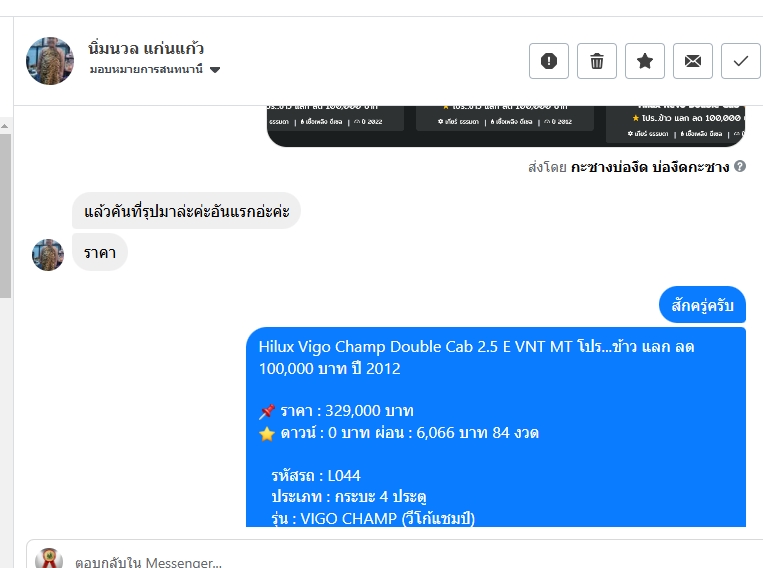763x568 pixels.
Task: Open the rightmost car card in the carousel
Action: point(675,124)
